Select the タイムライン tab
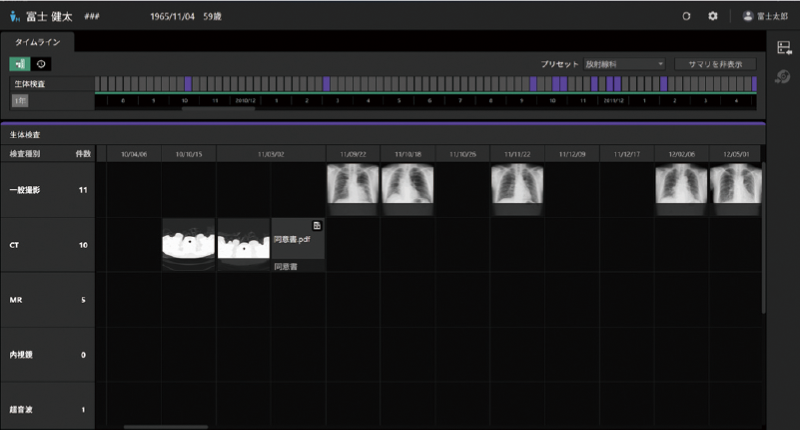This screenshot has height=430, width=800. coord(37,42)
